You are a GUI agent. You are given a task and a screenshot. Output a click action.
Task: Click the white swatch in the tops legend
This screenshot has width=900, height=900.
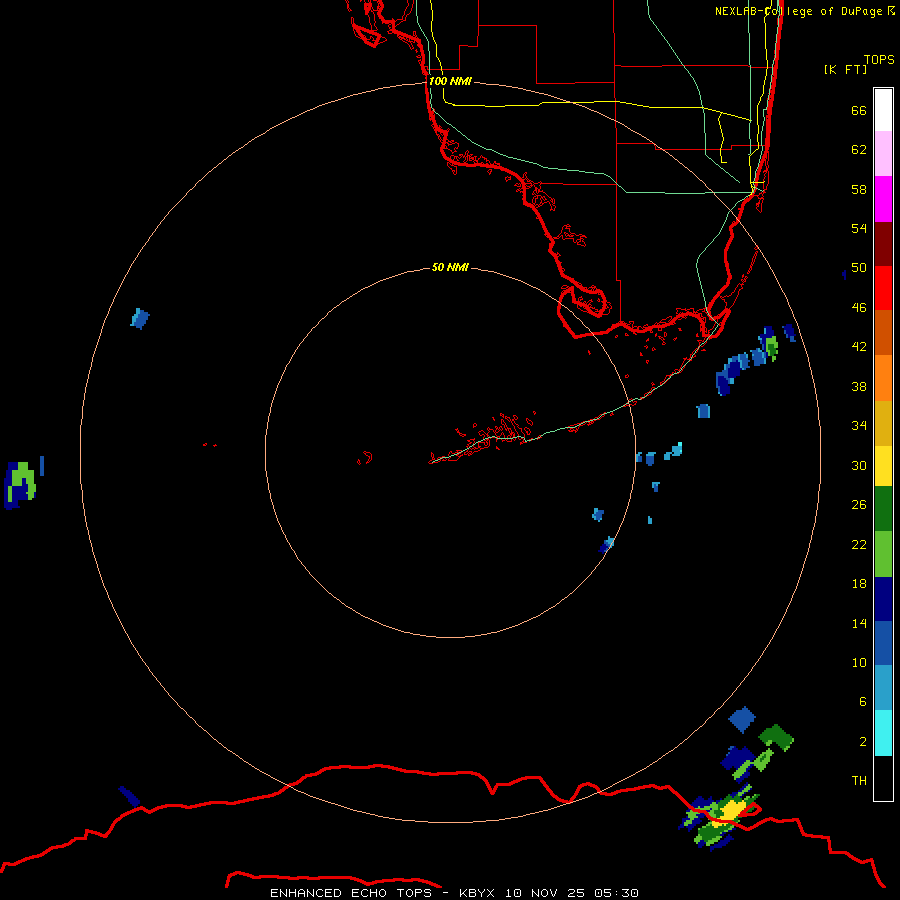883,110
